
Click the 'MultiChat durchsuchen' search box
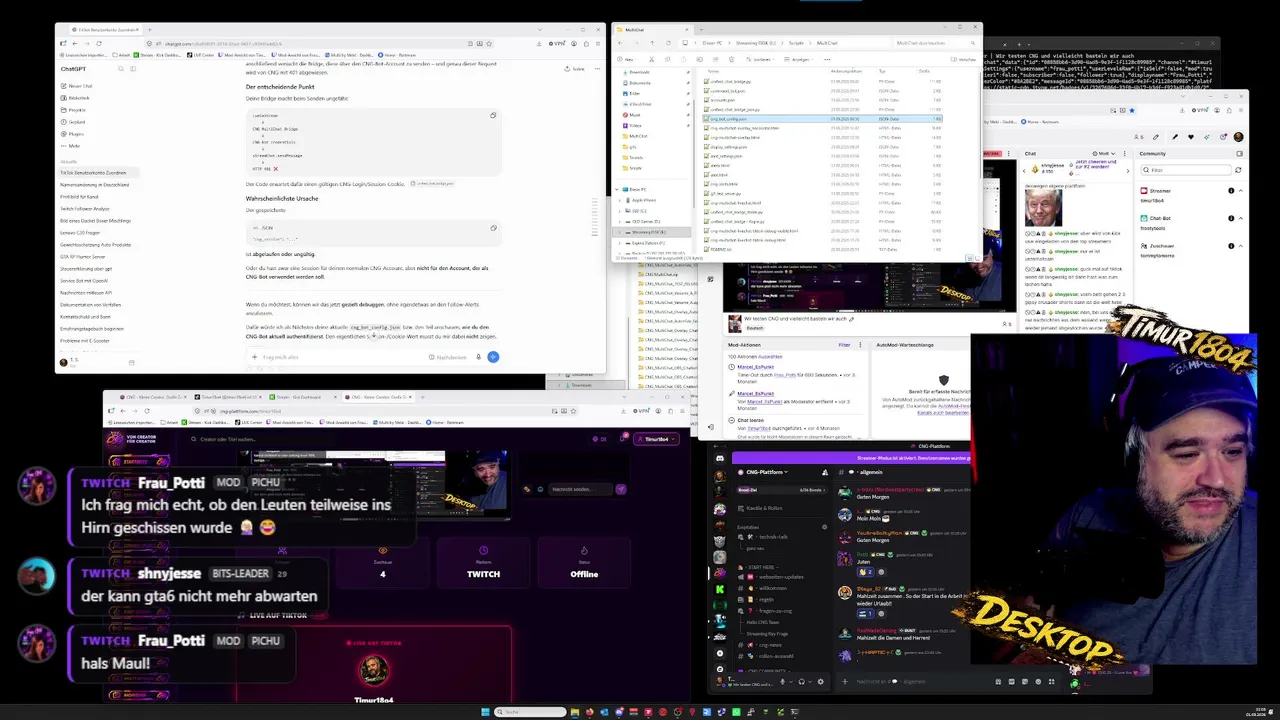click(933, 43)
